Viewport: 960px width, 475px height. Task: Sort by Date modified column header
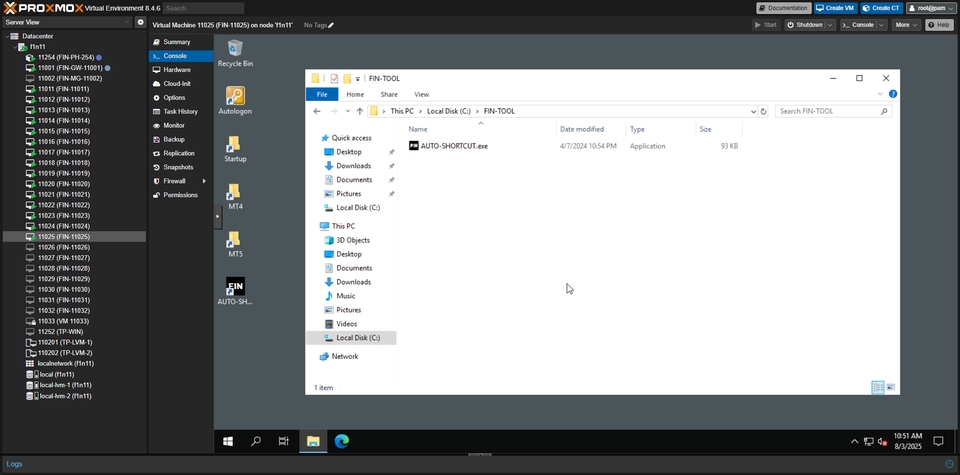(x=582, y=129)
